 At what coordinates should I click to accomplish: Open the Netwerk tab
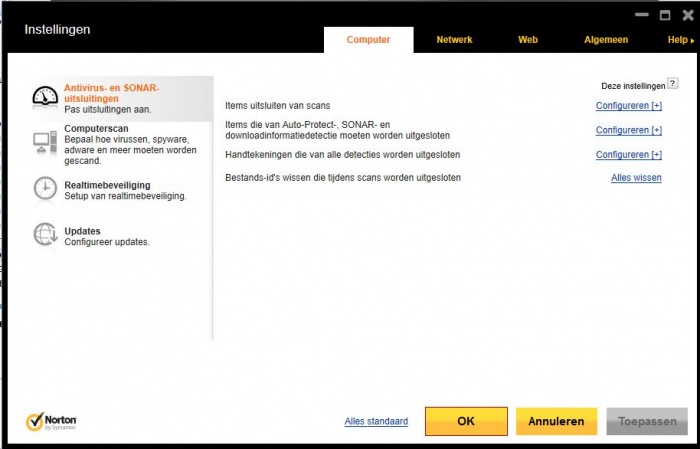coord(454,40)
